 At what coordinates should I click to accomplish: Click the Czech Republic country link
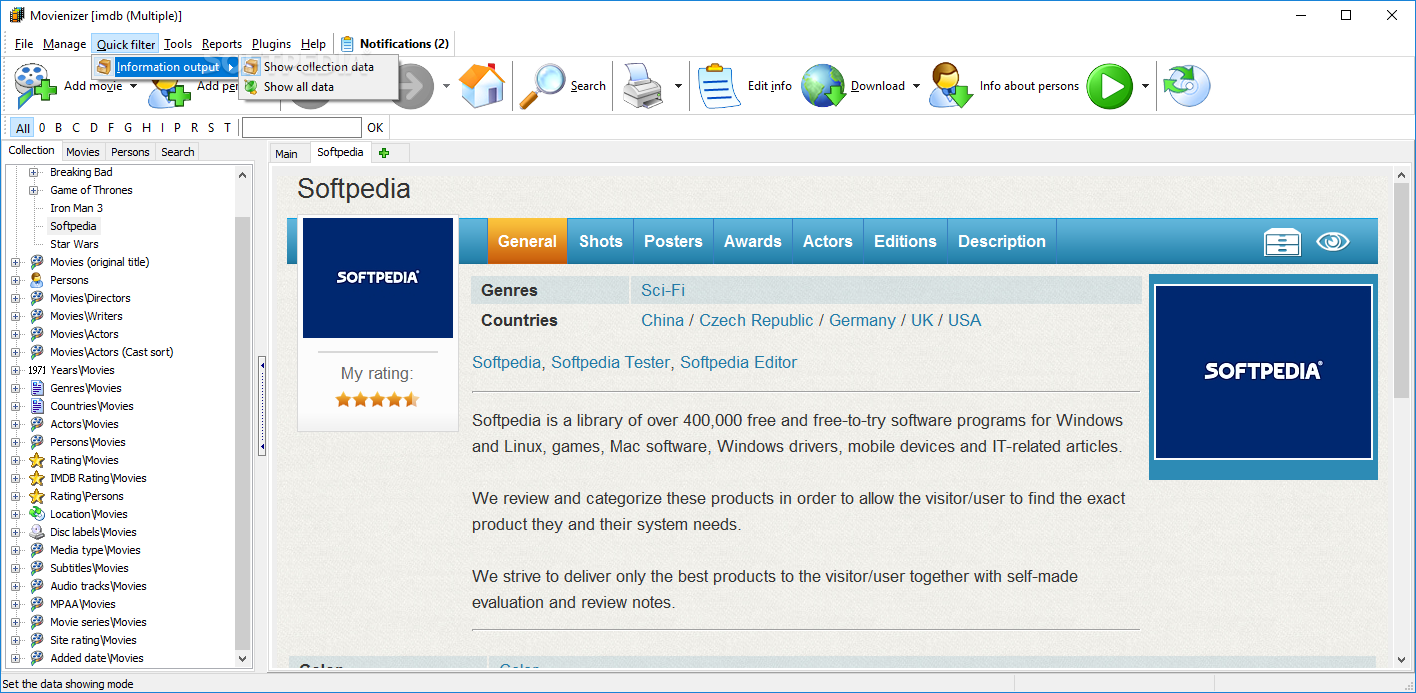756,320
